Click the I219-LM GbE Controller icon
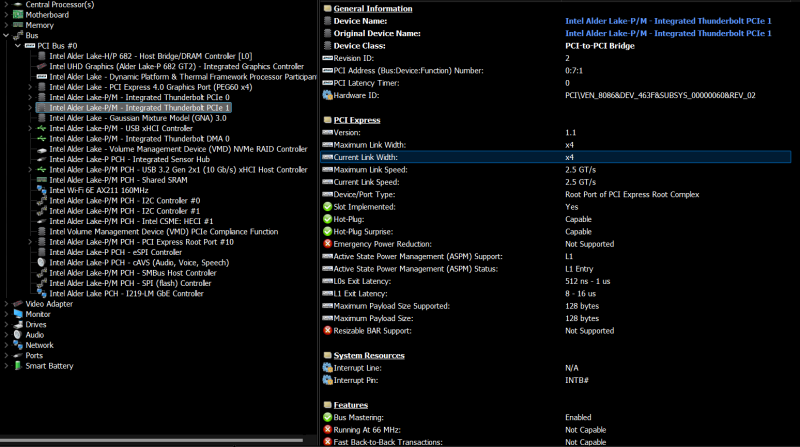The image size is (800, 447). (x=42, y=293)
